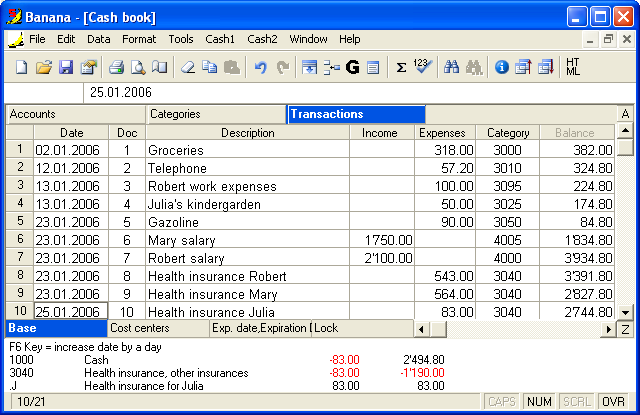Switch to the Accounts tab
This screenshot has height=415, width=640.
[75, 114]
